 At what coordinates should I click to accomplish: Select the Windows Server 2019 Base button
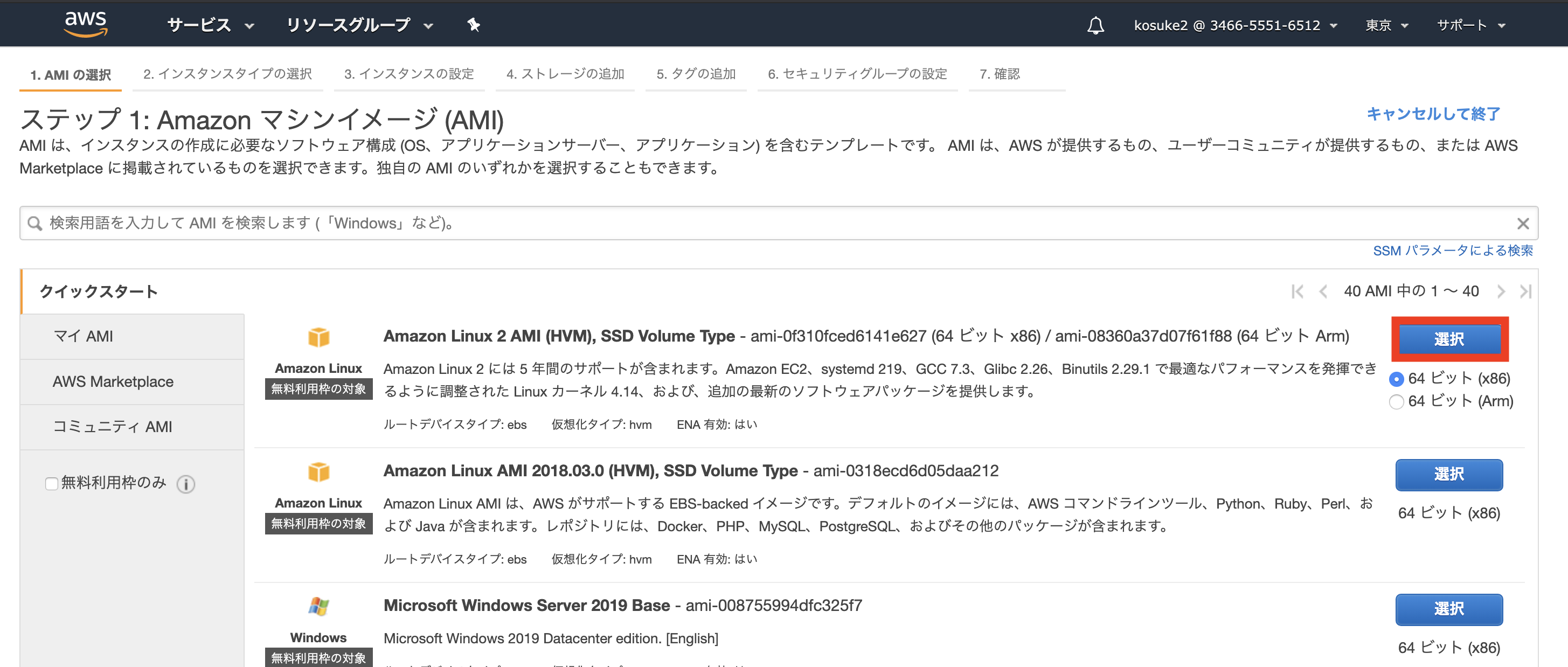click(1449, 609)
